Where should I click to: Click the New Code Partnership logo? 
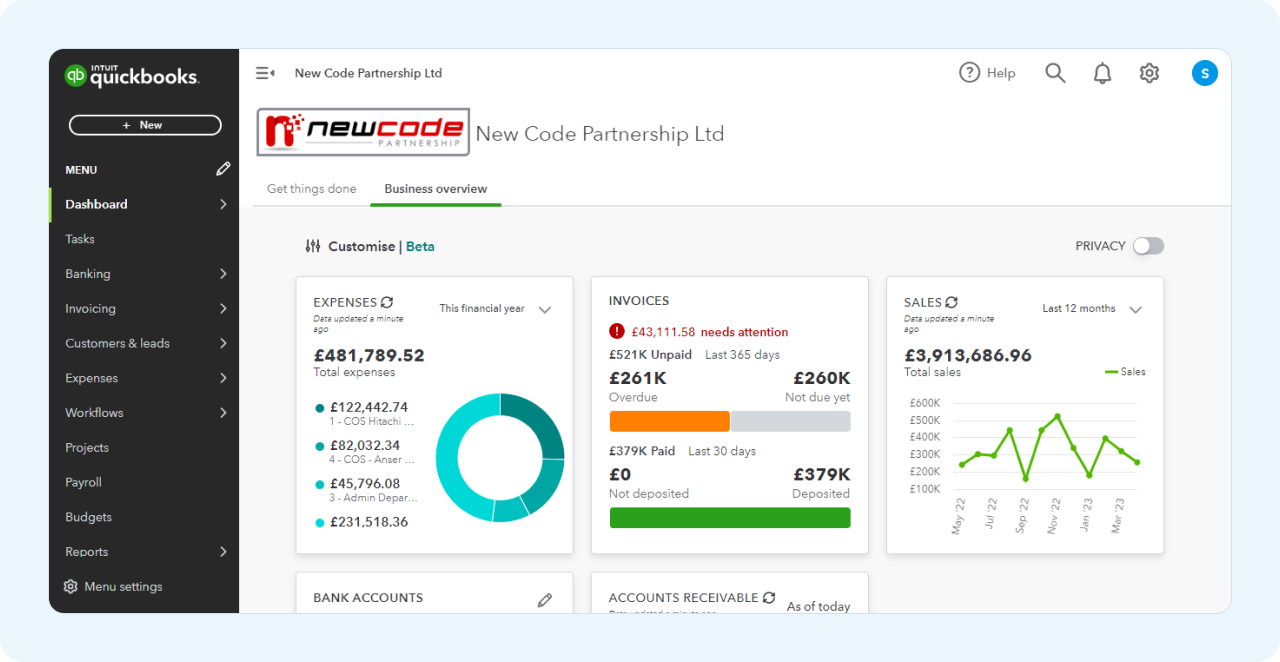(364, 132)
